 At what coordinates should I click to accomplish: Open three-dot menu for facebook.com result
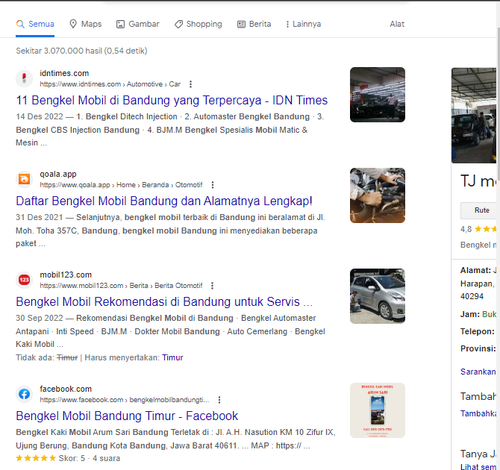[219, 400]
